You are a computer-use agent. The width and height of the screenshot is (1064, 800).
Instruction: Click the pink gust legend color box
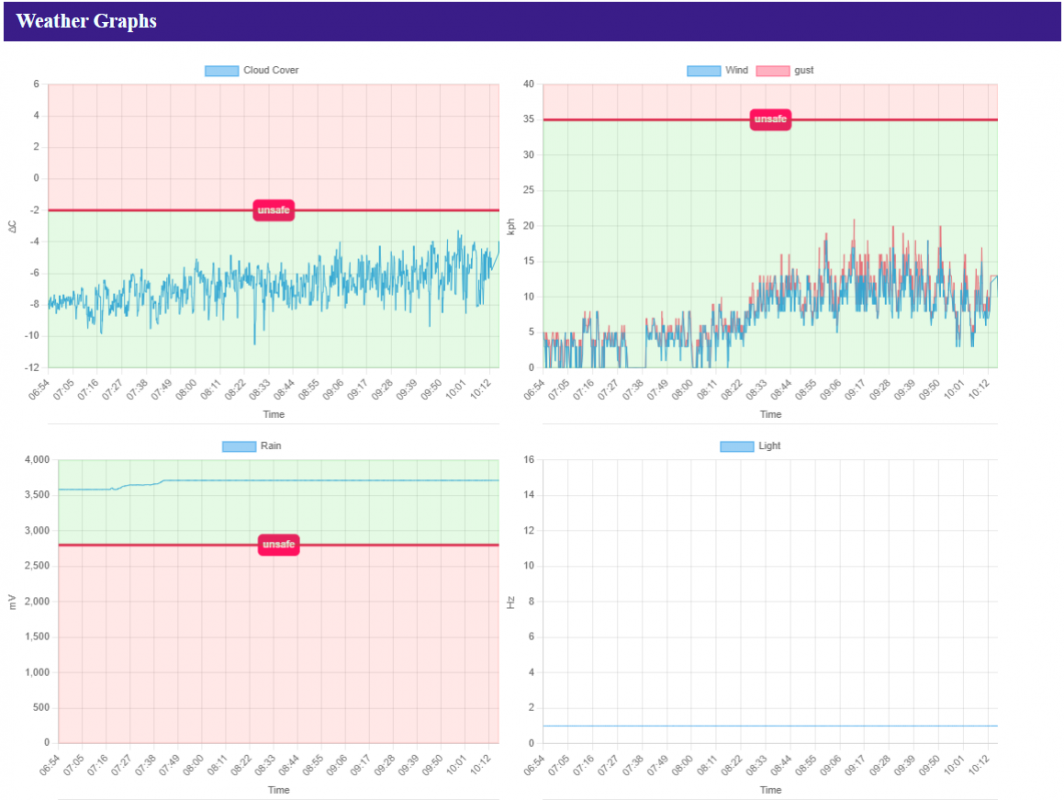pyautogui.click(x=772, y=70)
